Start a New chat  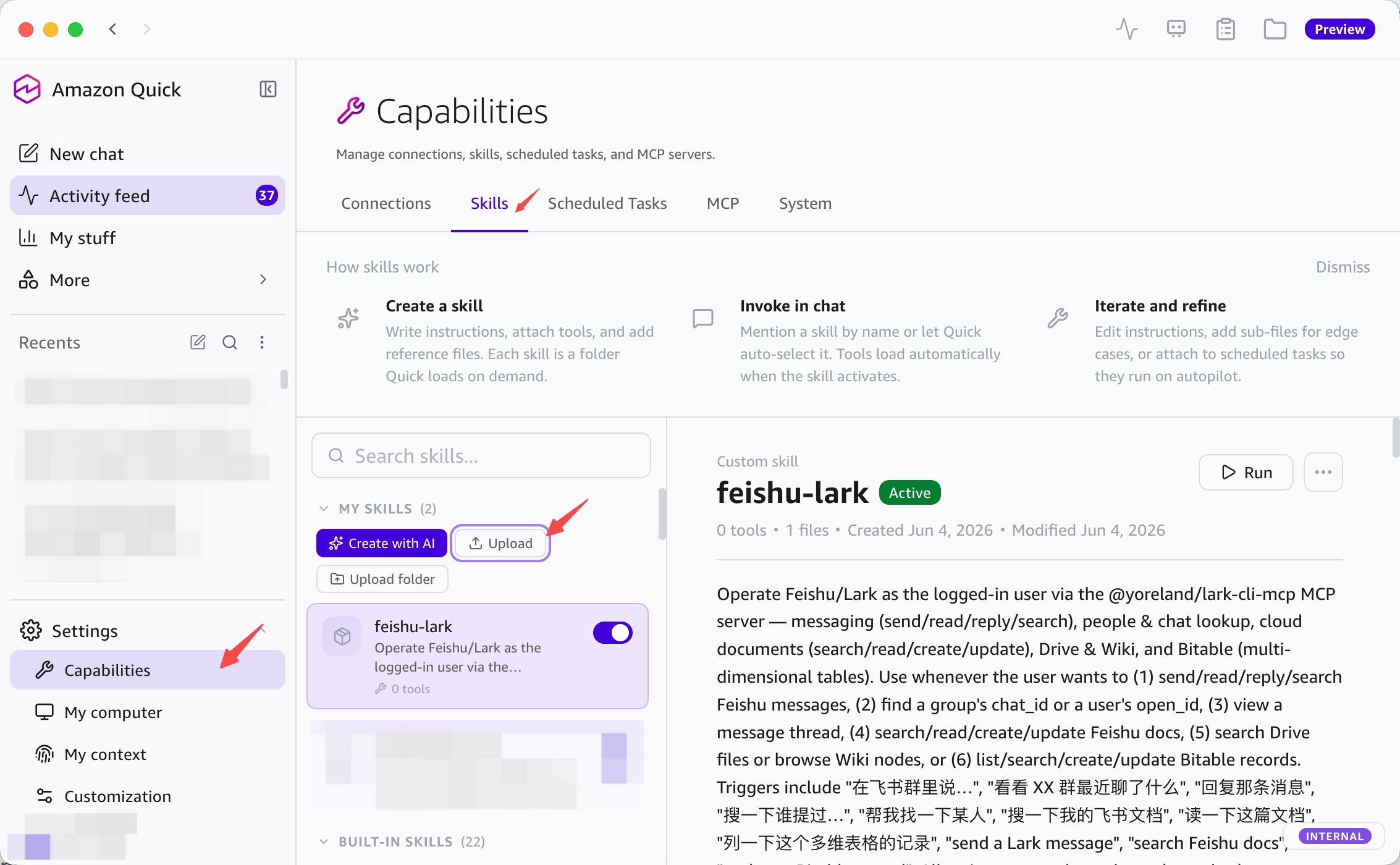(147, 154)
